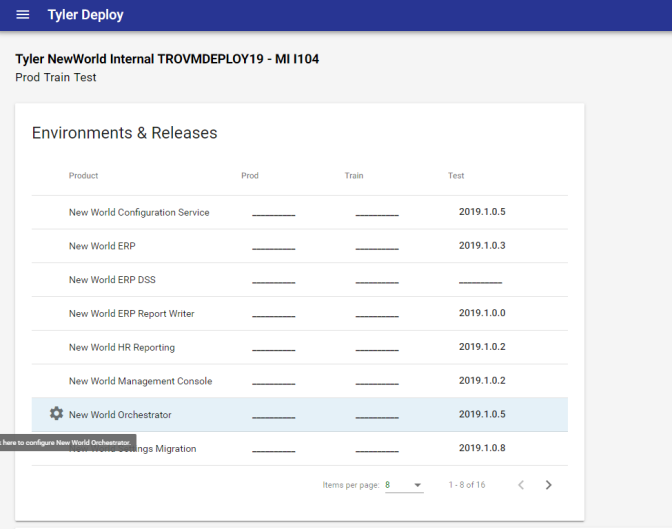Click the gear icon for New World Orchestrator

click(x=56, y=414)
